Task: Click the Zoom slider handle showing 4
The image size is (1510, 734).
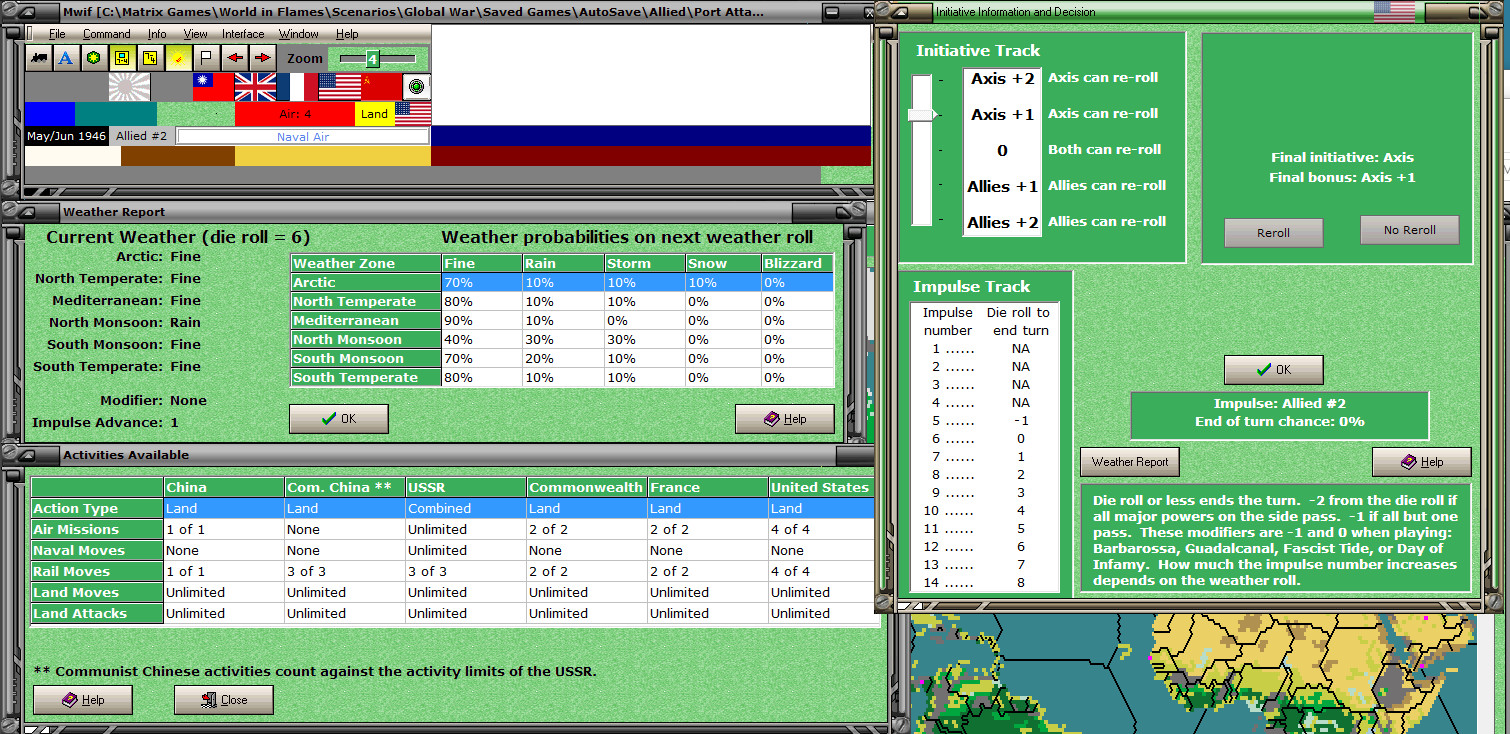Action: (372, 59)
